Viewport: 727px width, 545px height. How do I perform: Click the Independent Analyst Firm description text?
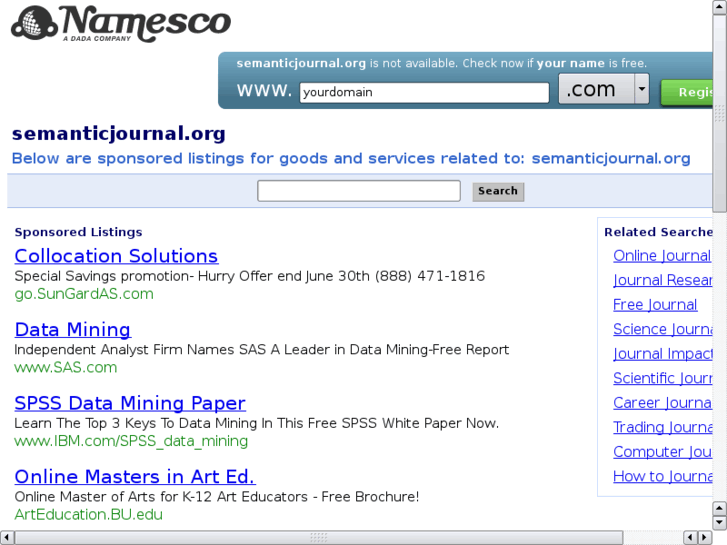click(261, 349)
